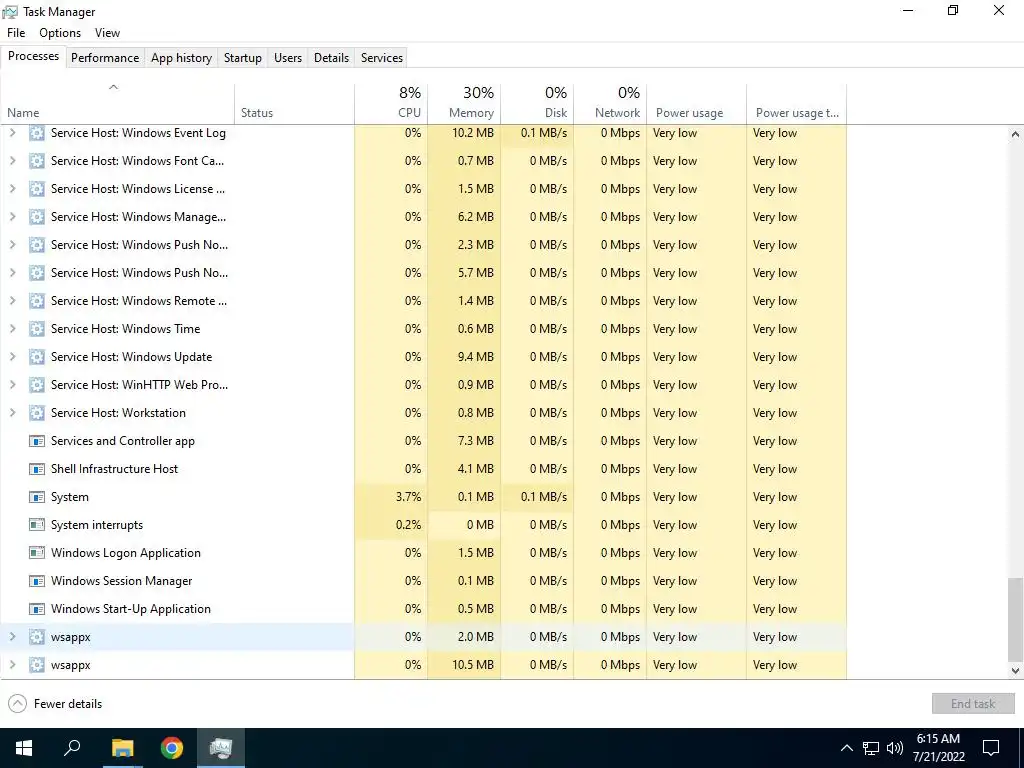This screenshot has height=768, width=1024.
Task: Open taskbar search magnifier
Action: [72, 748]
